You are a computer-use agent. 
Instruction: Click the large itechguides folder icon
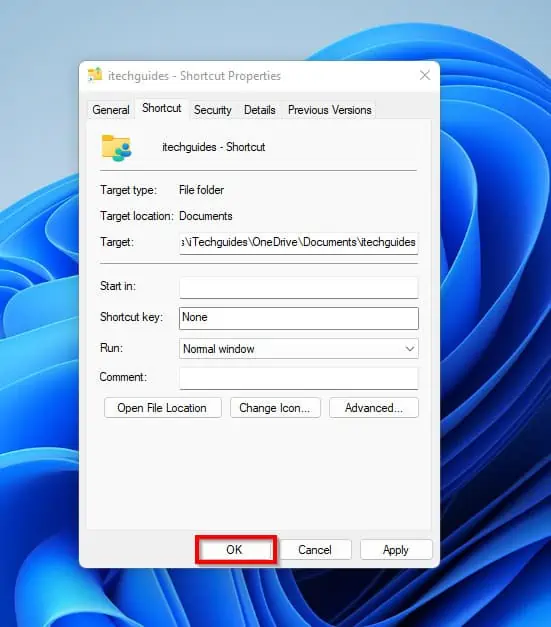116,148
